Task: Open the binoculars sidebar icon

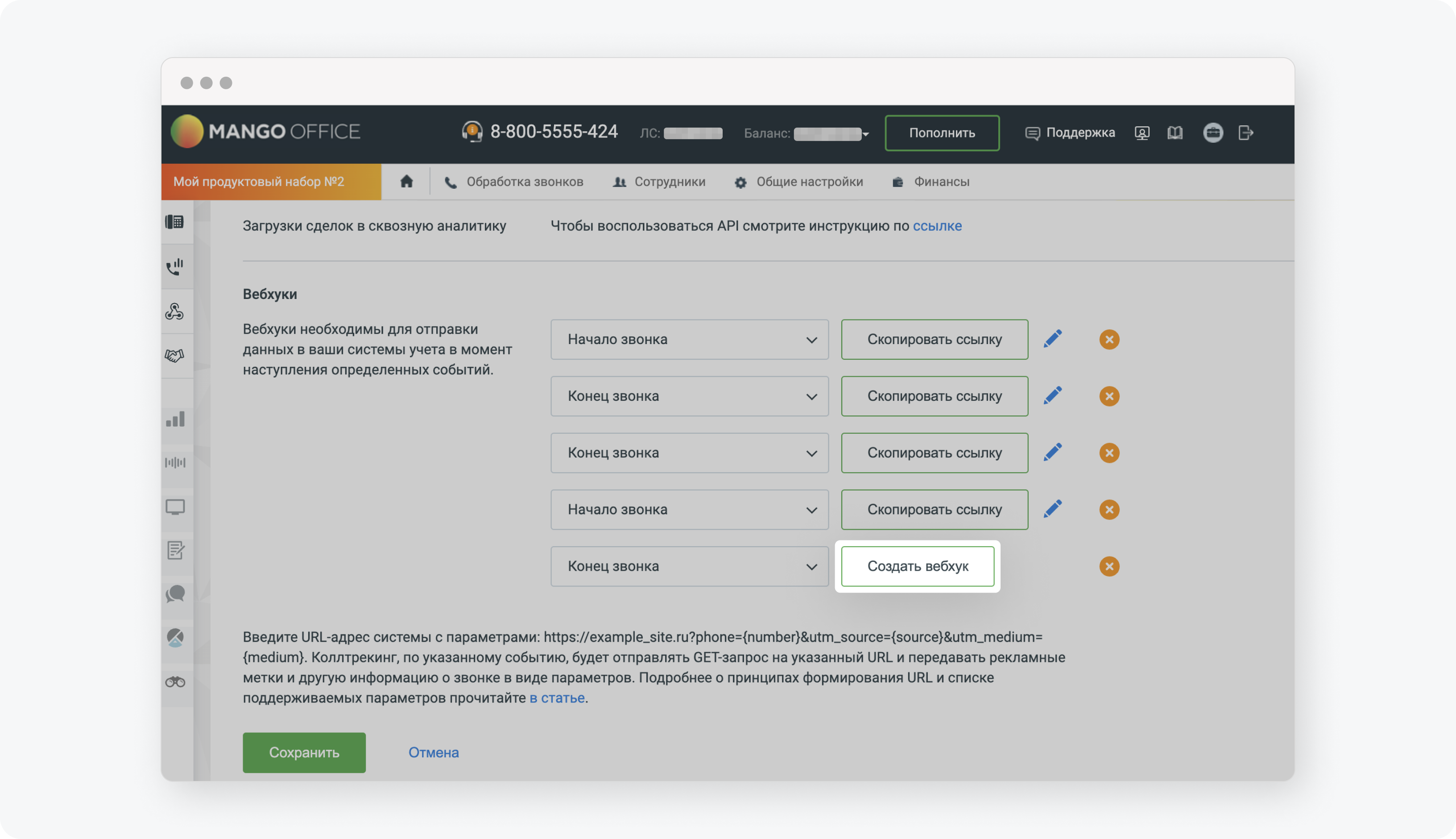Action: coord(175,682)
